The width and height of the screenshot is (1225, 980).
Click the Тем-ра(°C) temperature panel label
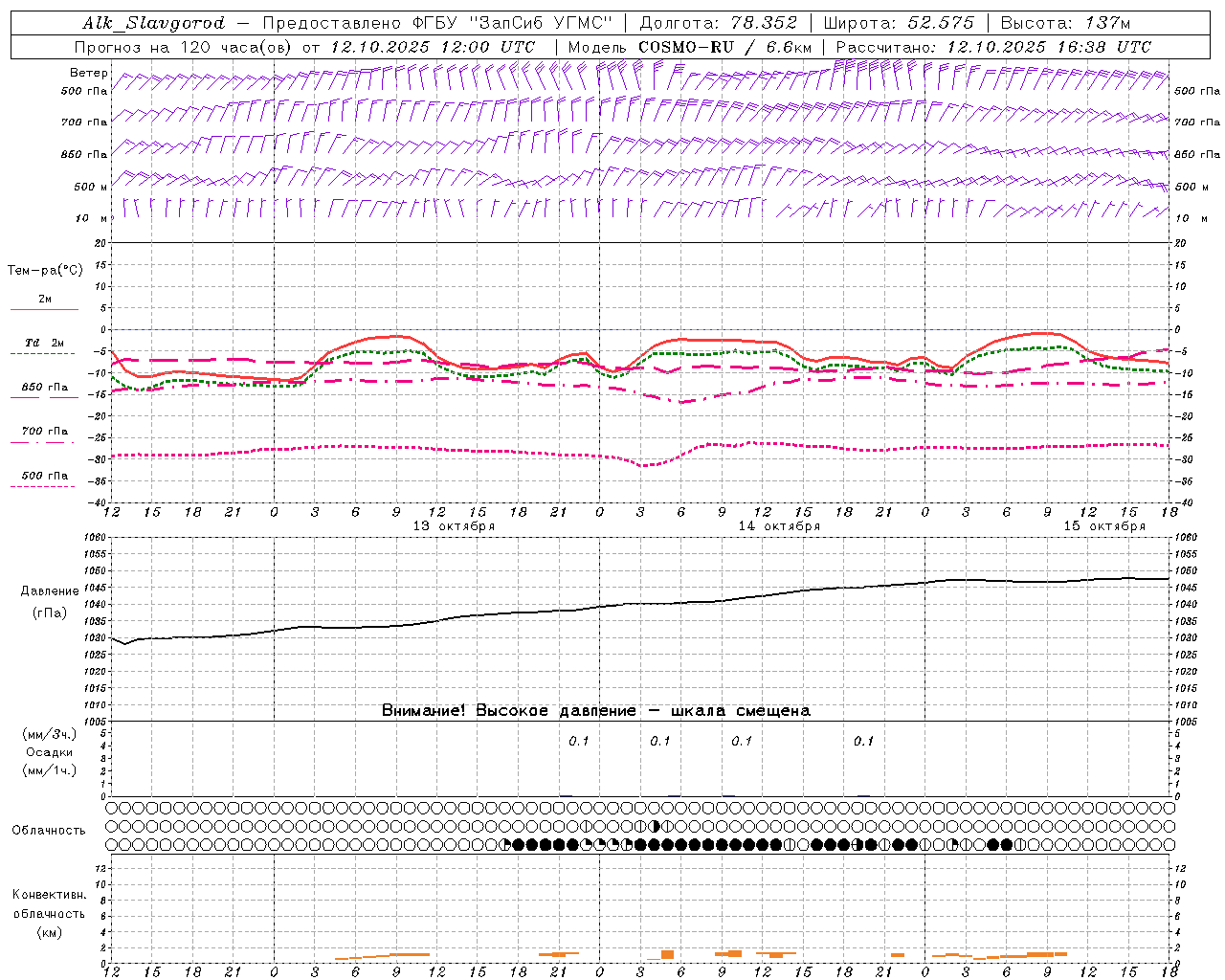click(45, 271)
